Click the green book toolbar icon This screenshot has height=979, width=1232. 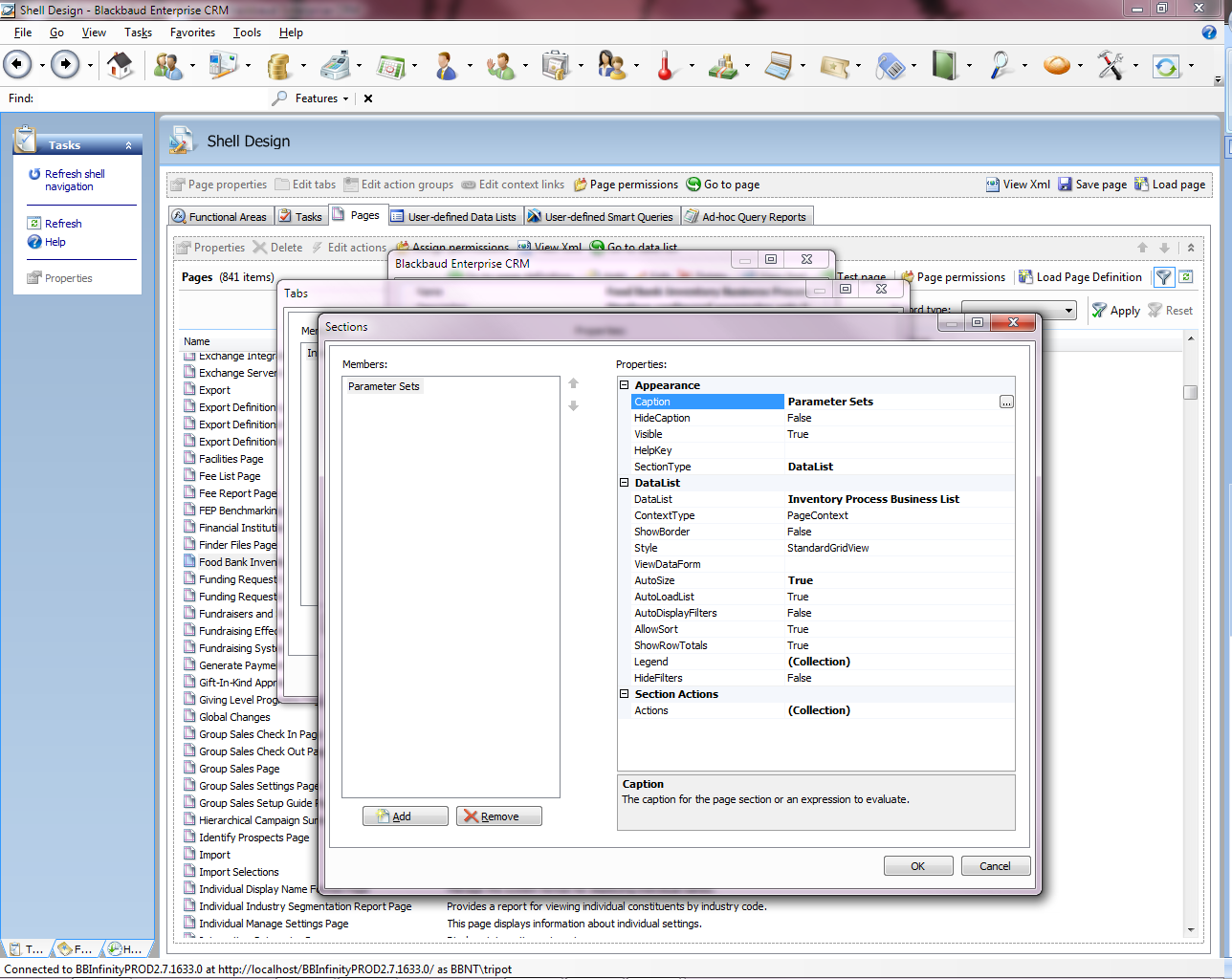tap(945, 65)
